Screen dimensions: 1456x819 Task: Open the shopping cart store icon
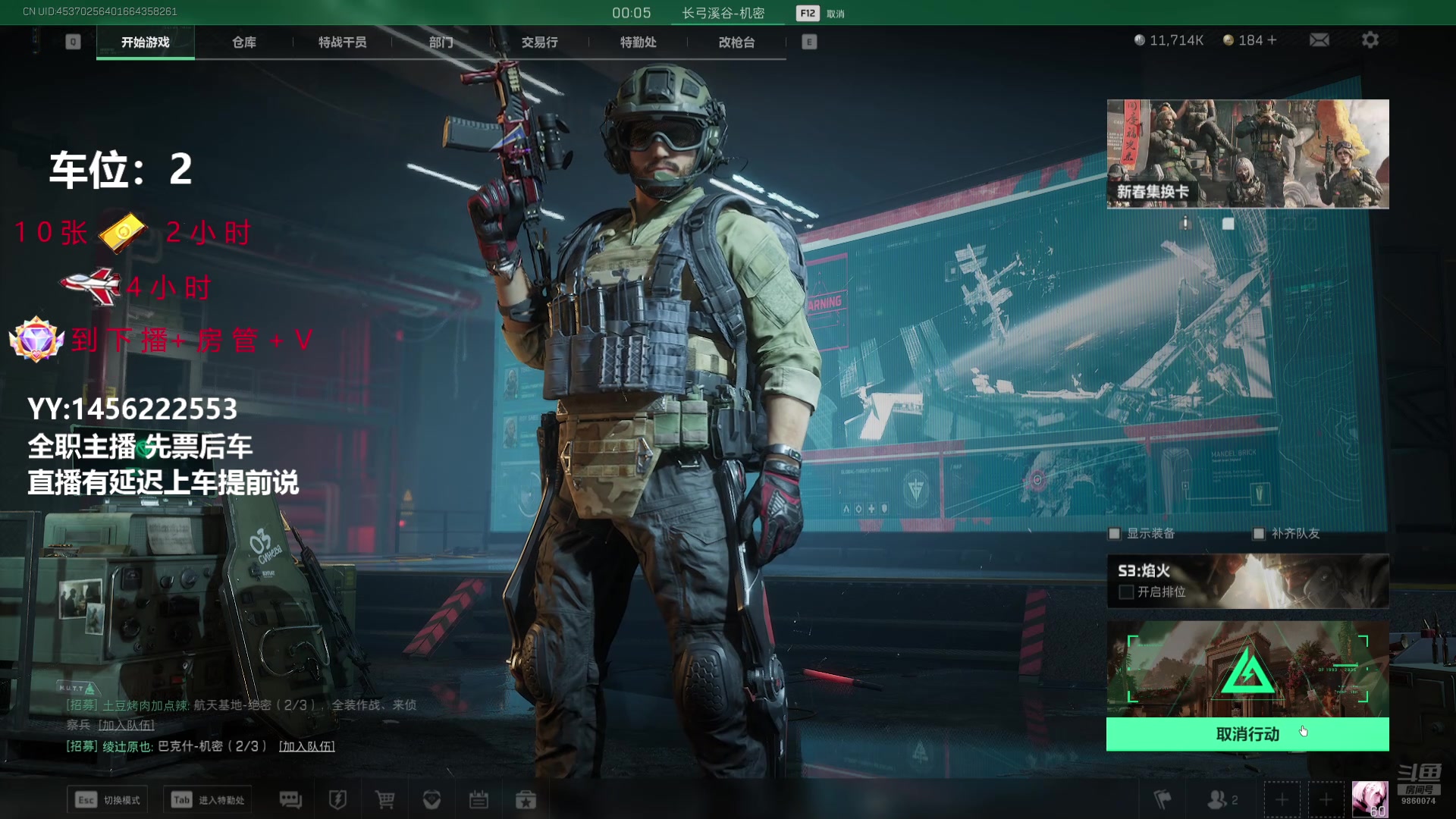click(x=384, y=800)
